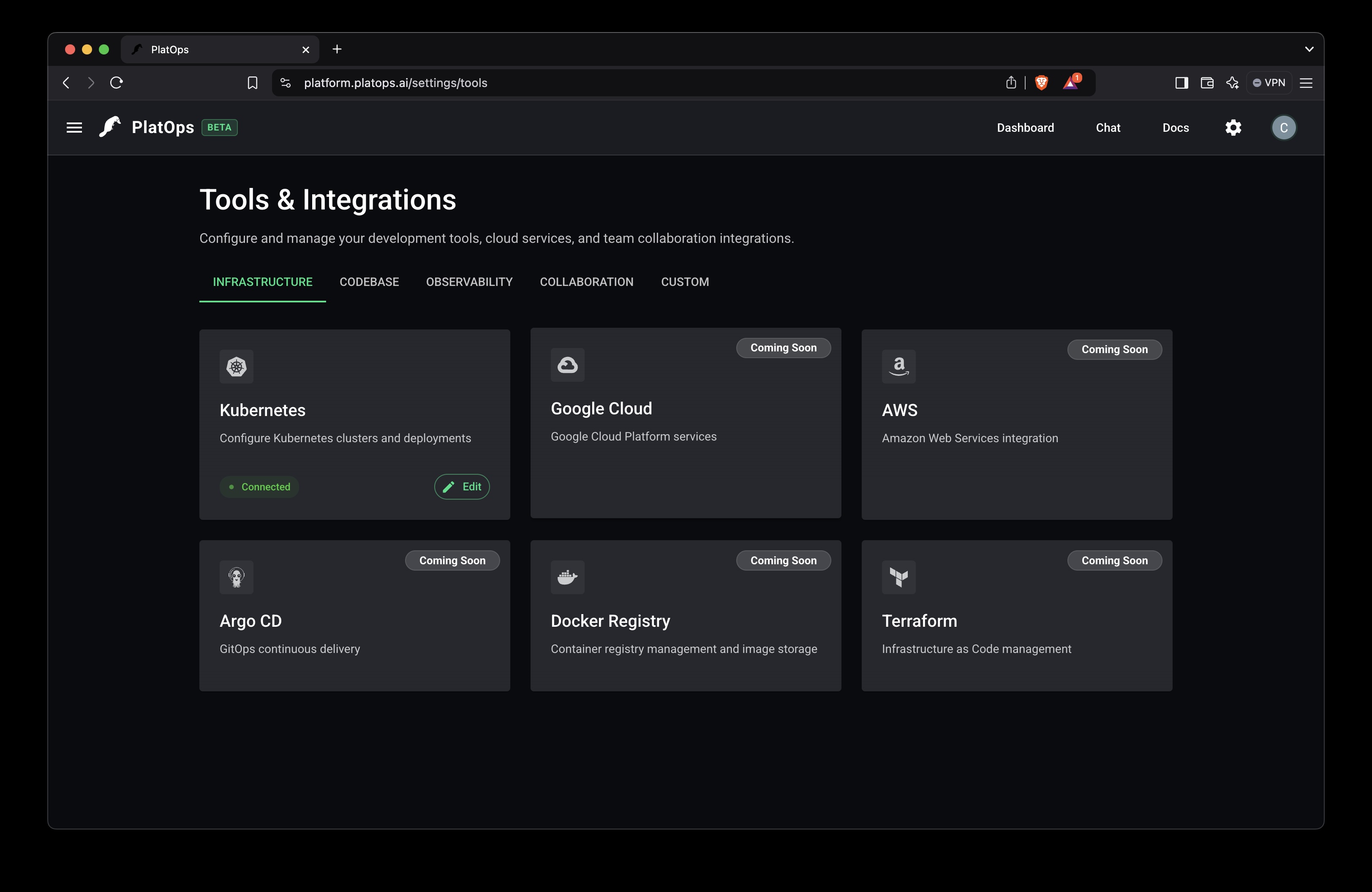Open the Brave Wallet icon
This screenshot has height=892, width=1372.
[x=1206, y=83]
